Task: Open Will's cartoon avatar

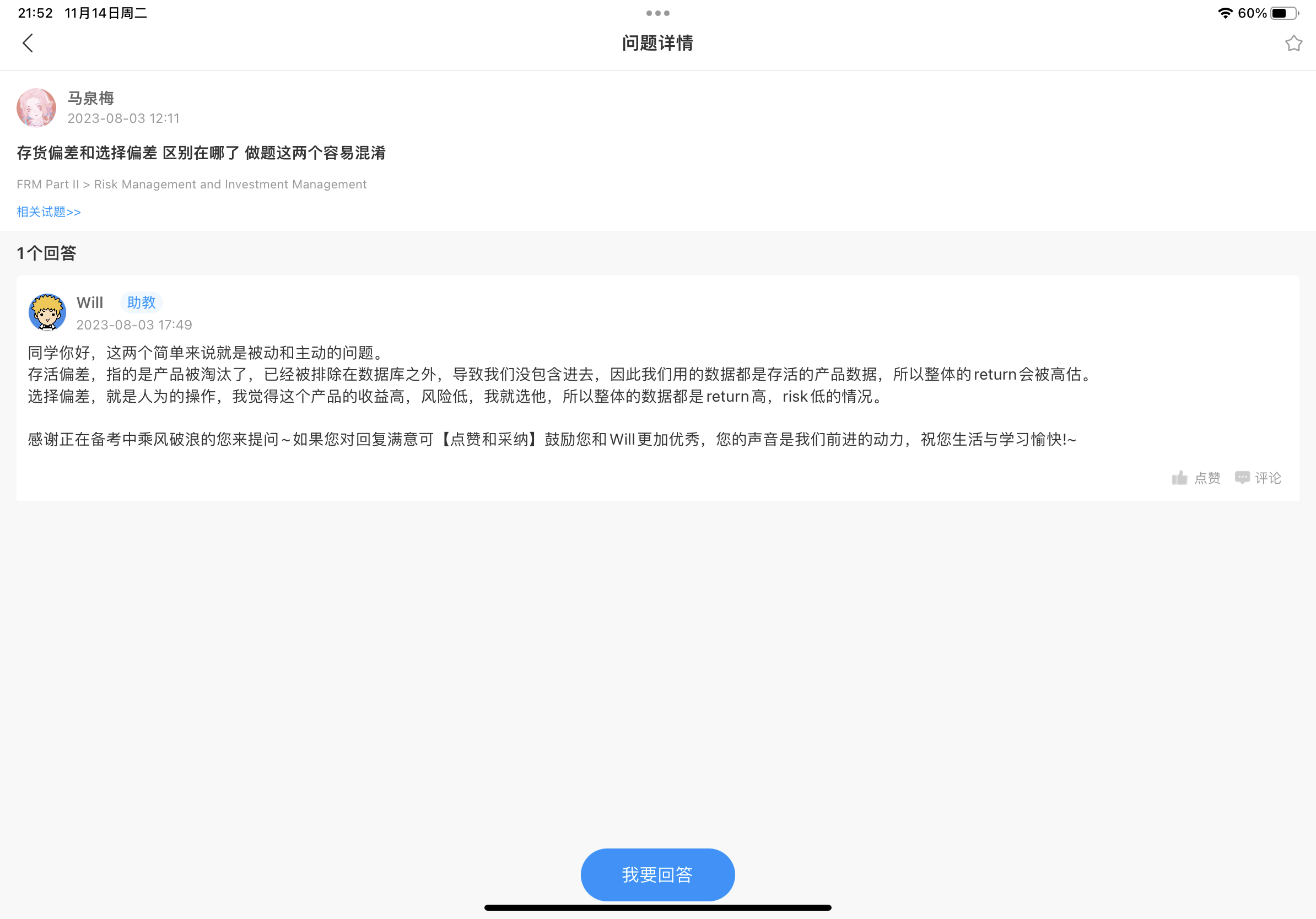Action: point(47,312)
